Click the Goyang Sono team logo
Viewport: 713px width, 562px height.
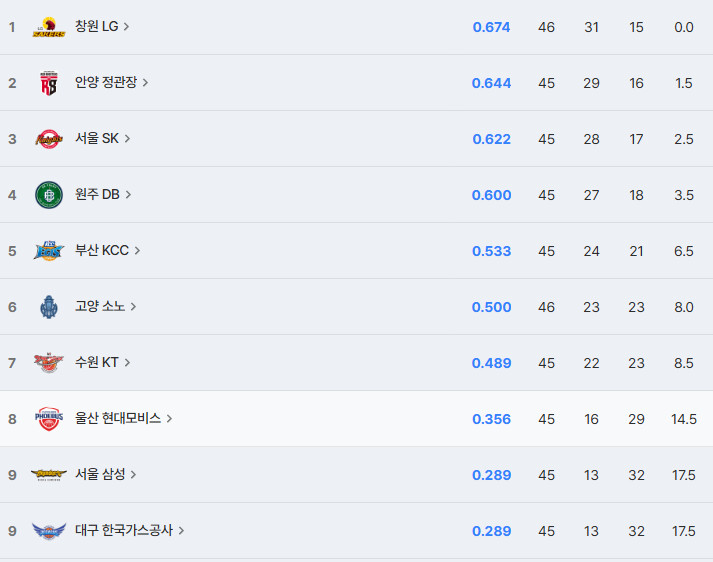click(49, 307)
